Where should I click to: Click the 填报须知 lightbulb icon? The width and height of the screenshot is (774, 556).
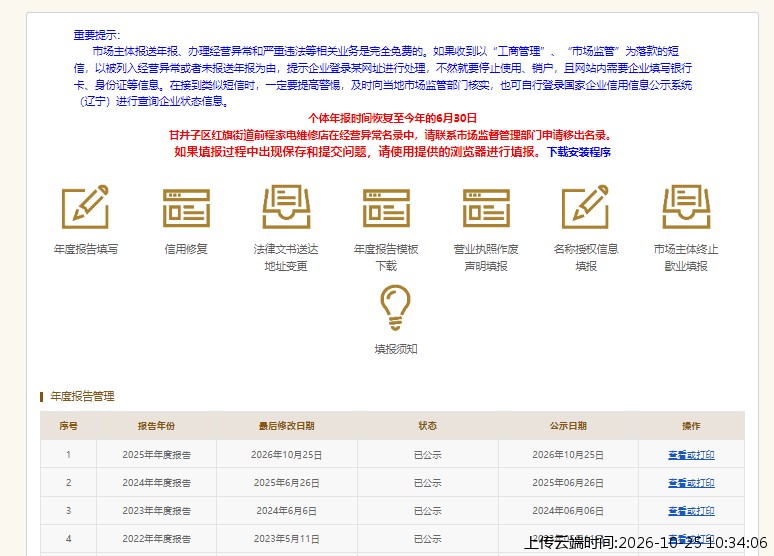pos(395,307)
